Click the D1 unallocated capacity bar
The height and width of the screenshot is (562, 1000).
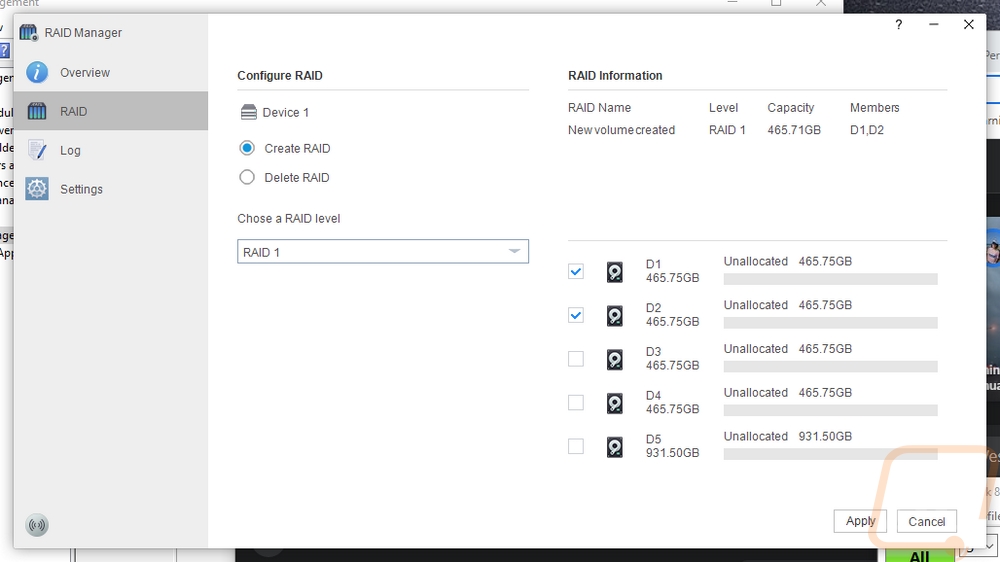tap(830, 279)
